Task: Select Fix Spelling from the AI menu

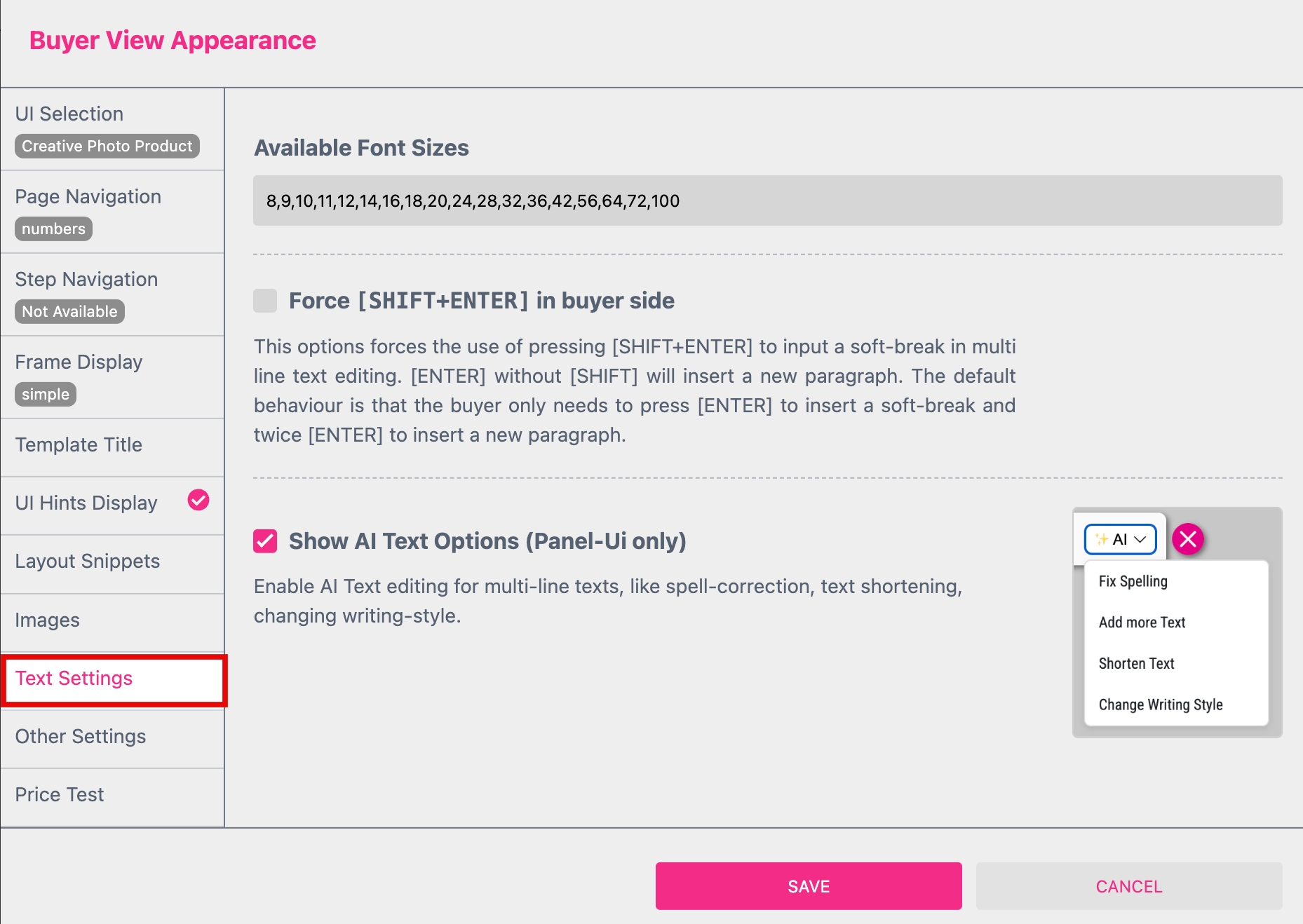Action: click(1132, 580)
